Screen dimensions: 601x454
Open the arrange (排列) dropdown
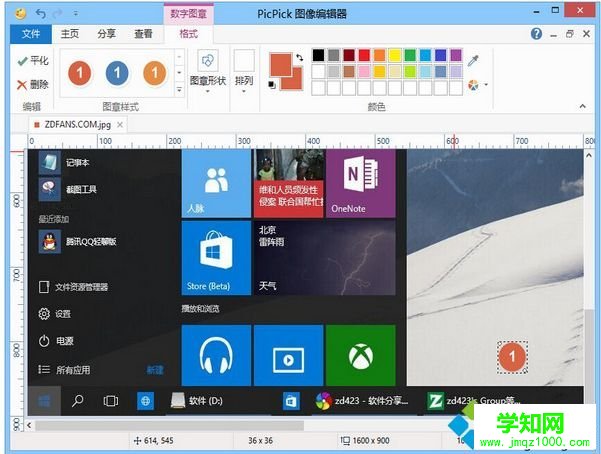244,72
